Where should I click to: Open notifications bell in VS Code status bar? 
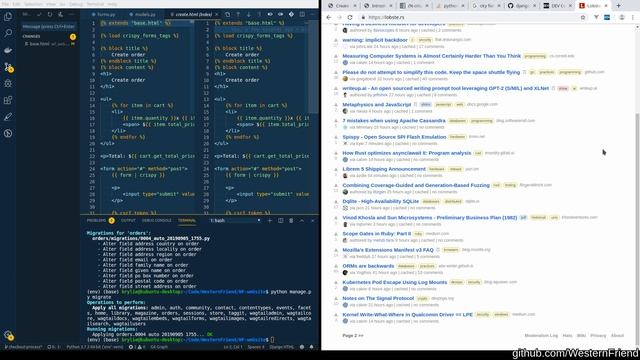tap(311, 347)
